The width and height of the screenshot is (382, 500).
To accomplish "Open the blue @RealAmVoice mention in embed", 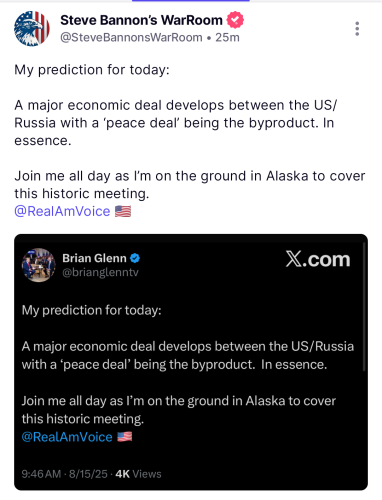I will coord(67,437).
